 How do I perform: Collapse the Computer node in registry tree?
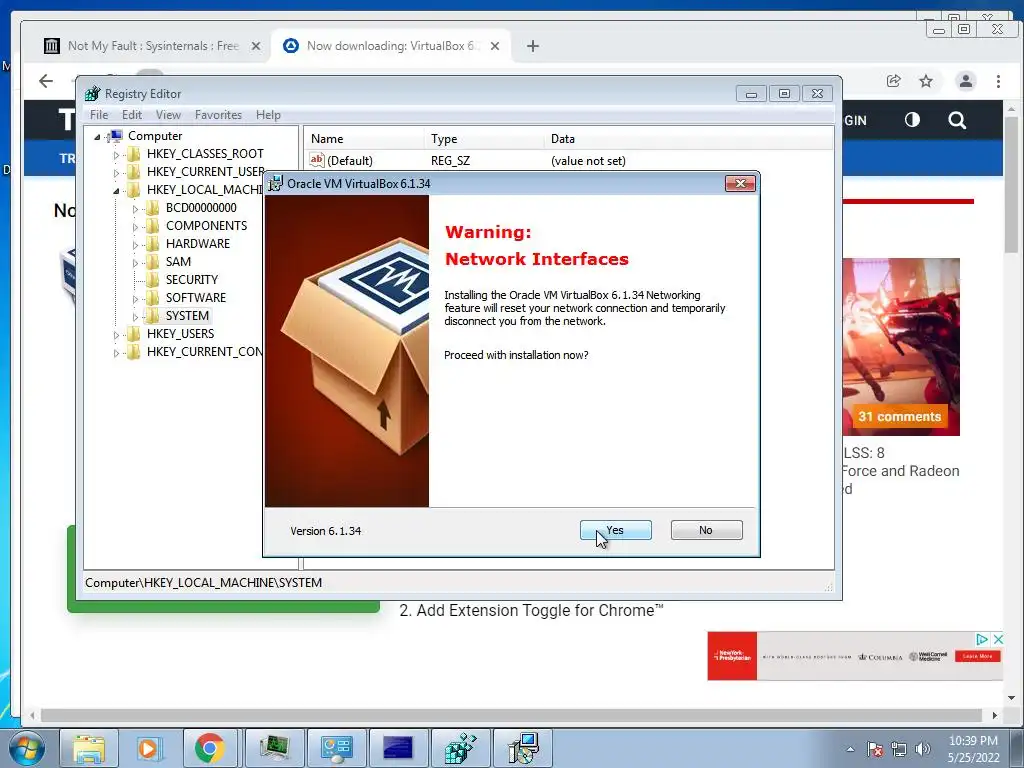(x=97, y=136)
